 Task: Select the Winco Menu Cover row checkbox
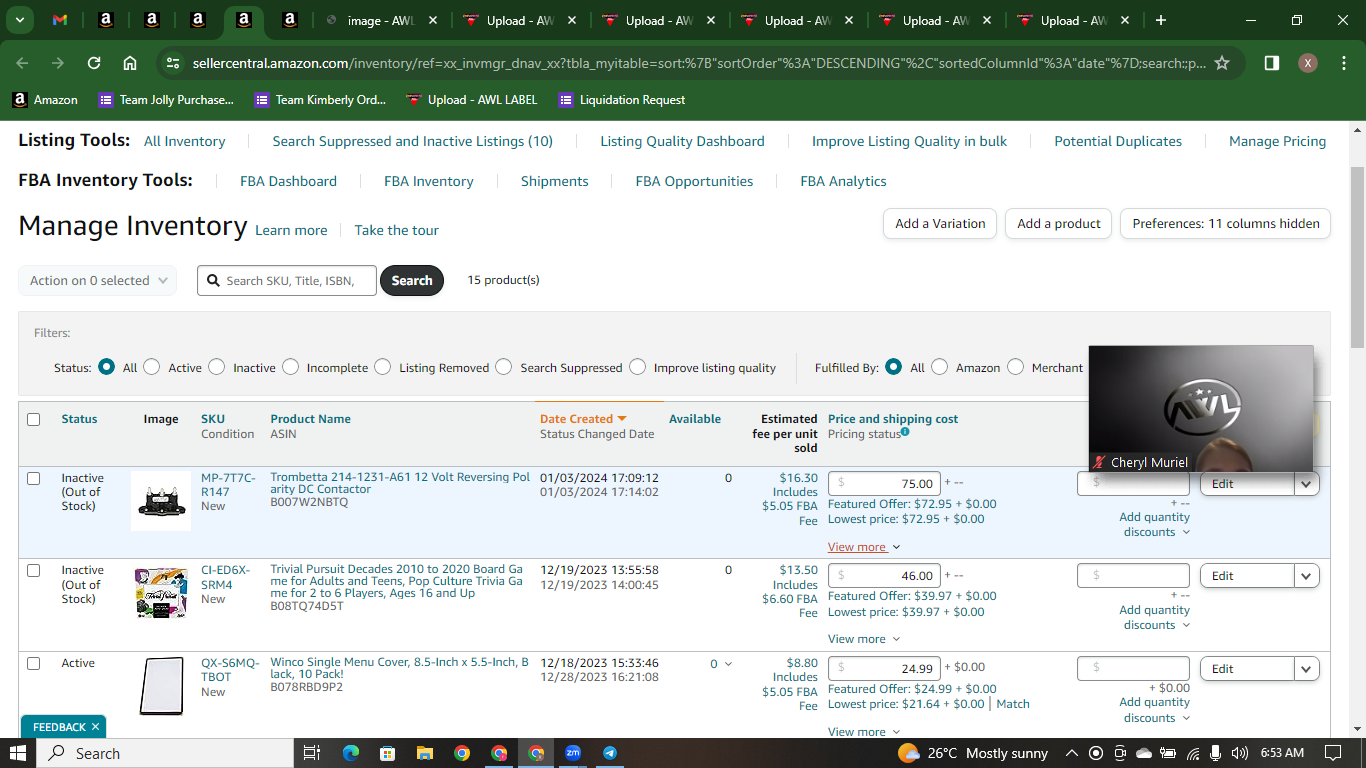click(x=34, y=663)
